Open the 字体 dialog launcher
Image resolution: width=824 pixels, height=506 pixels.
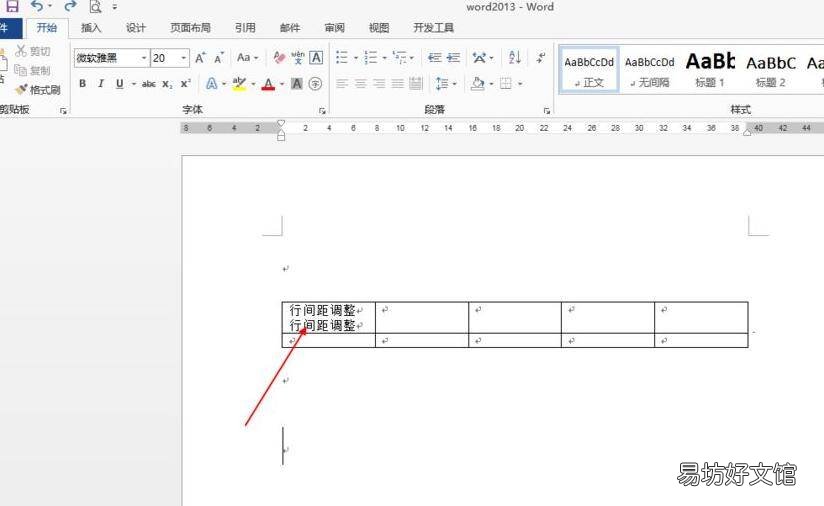[322, 111]
